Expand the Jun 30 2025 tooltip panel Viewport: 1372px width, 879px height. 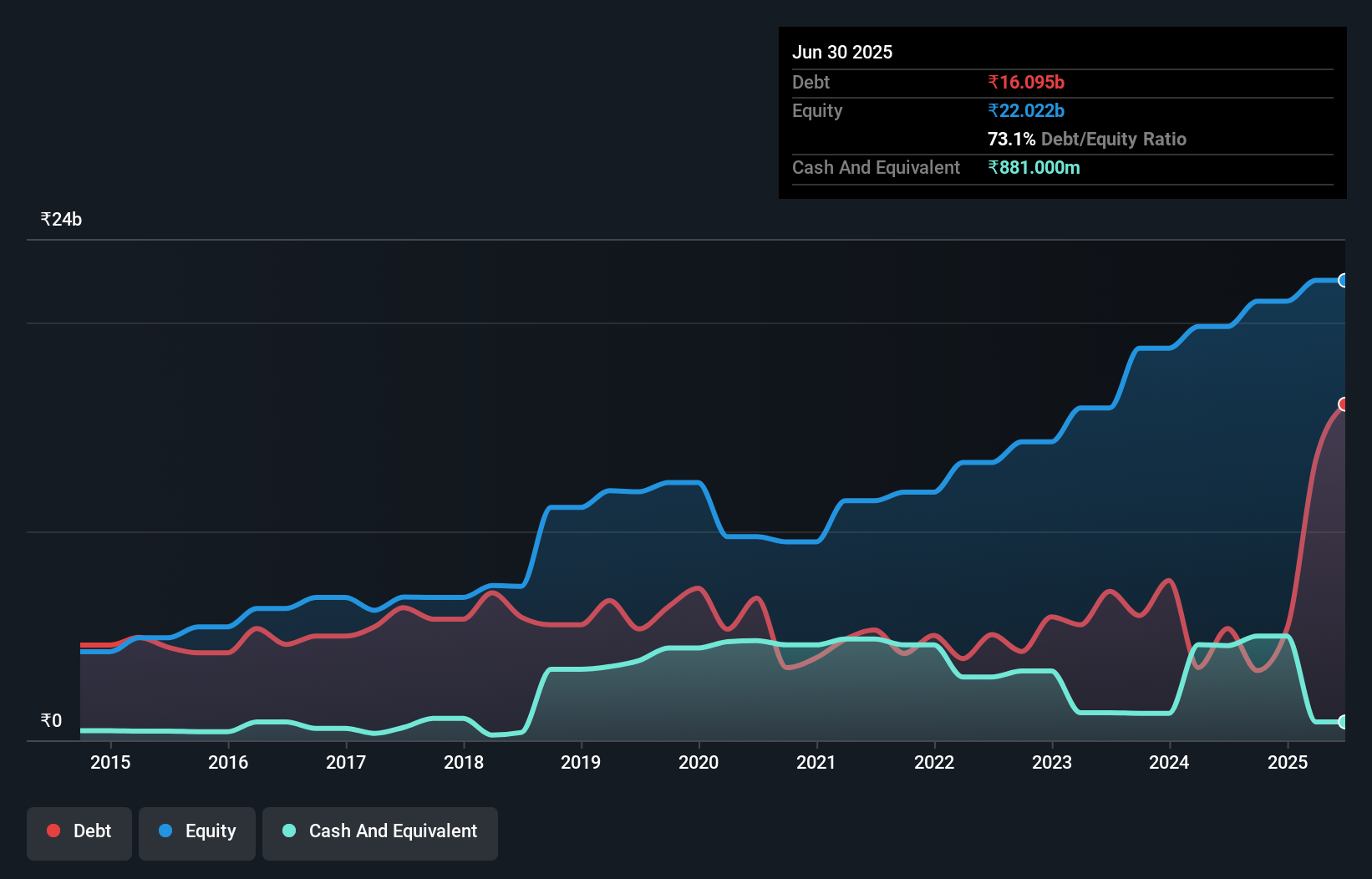843,52
